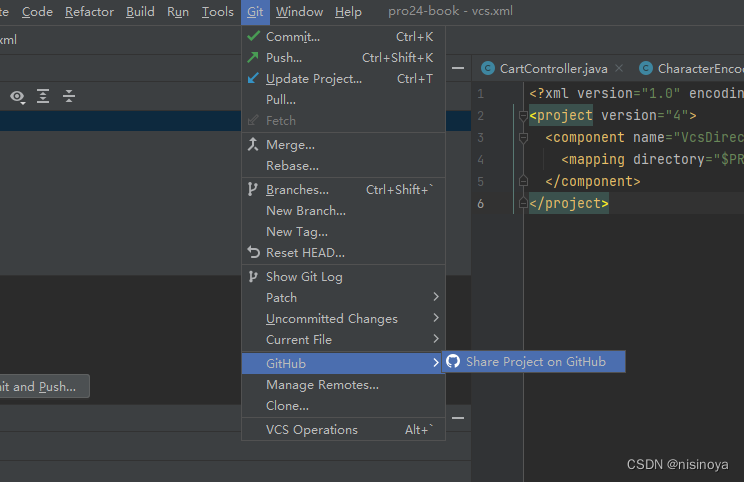Choose New Tag... from the Git menu

(344, 232)
